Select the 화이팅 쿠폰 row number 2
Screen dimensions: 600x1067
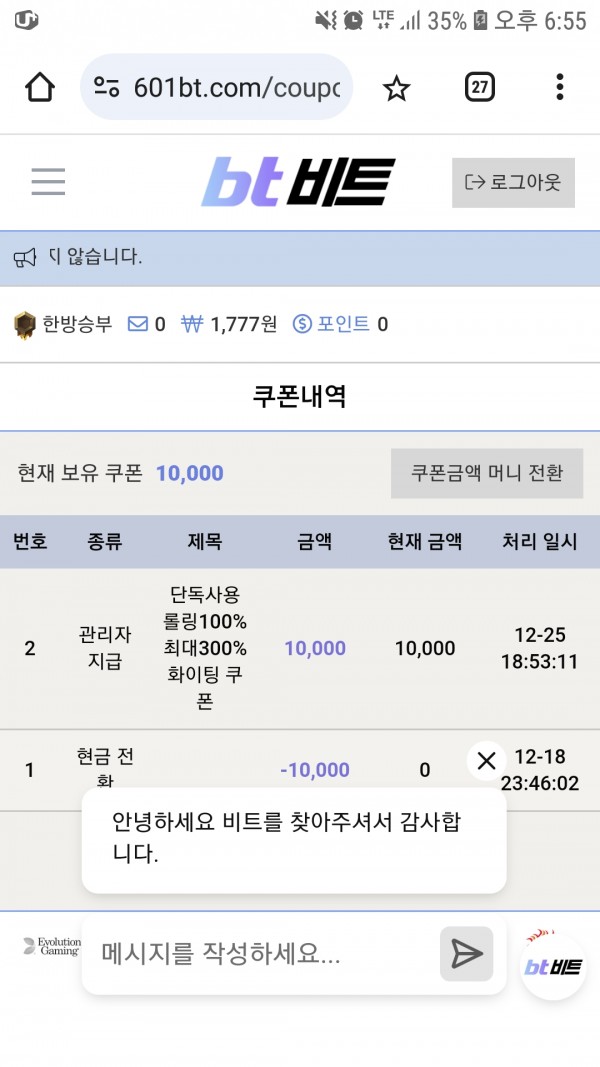point(300,649)
